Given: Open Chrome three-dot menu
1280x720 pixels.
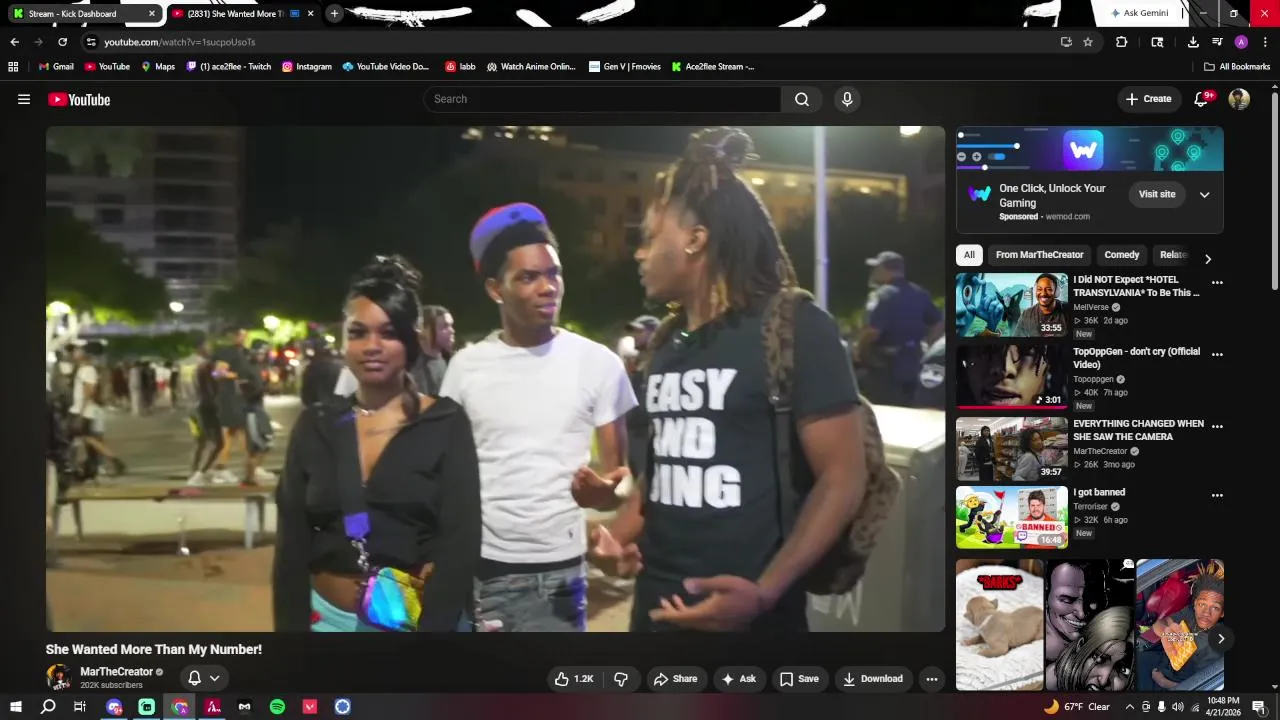Looking at the screenshot, I should point(1265,42).
